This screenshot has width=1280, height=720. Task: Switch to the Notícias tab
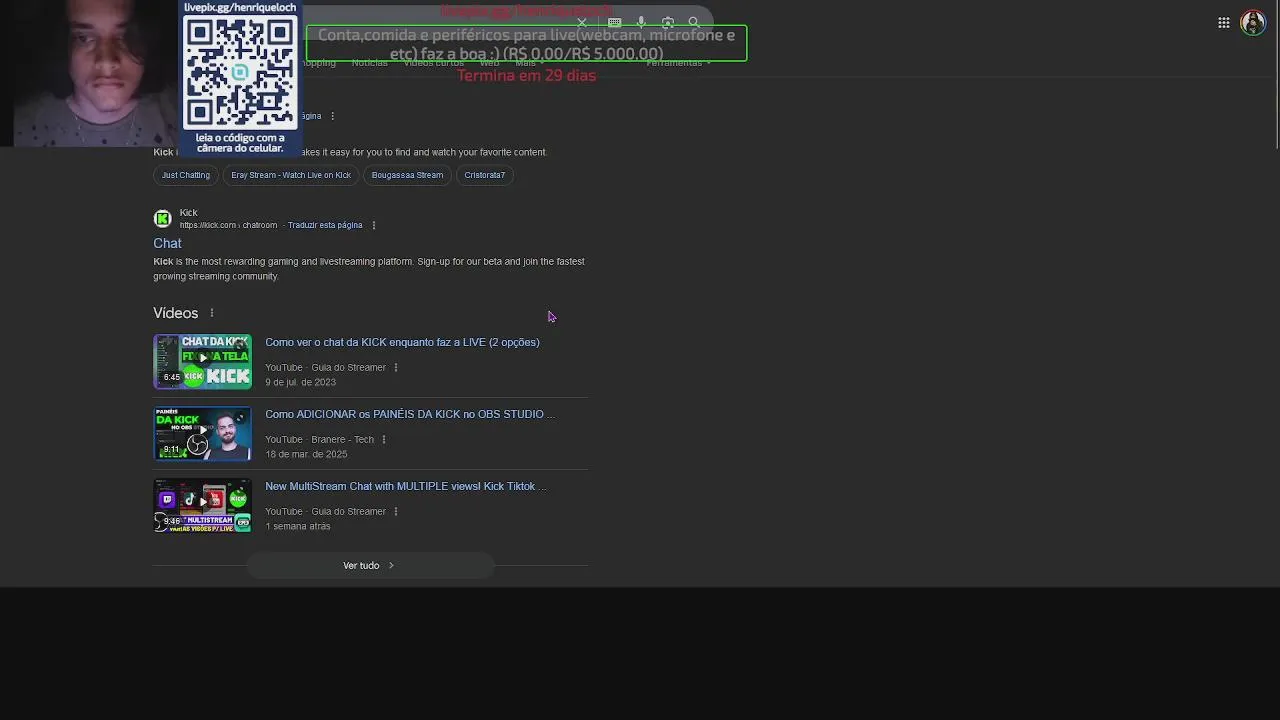coord(369,62)
